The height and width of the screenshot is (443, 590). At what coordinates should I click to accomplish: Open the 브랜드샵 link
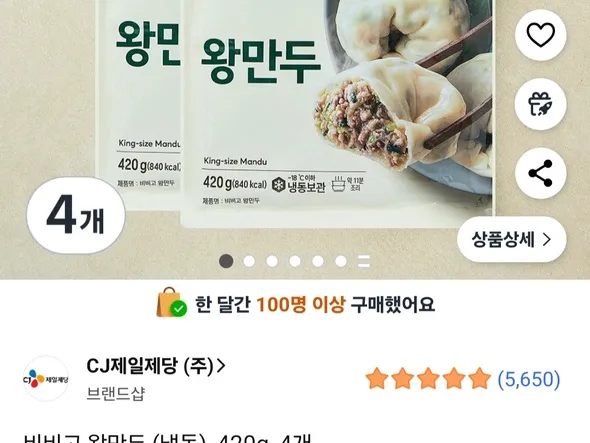tap(116, 394)
